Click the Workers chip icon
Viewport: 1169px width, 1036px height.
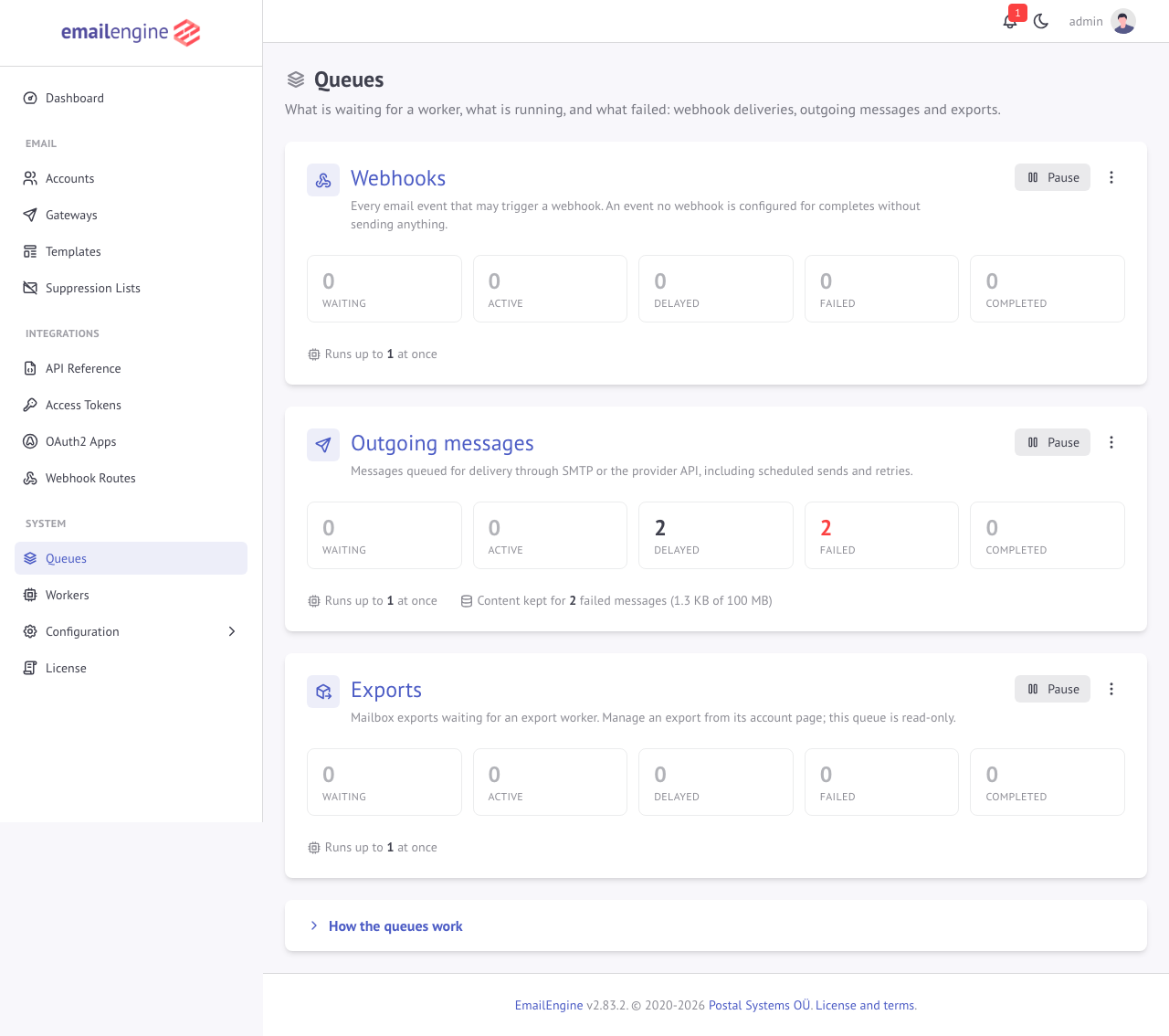[x=30, y=595]
